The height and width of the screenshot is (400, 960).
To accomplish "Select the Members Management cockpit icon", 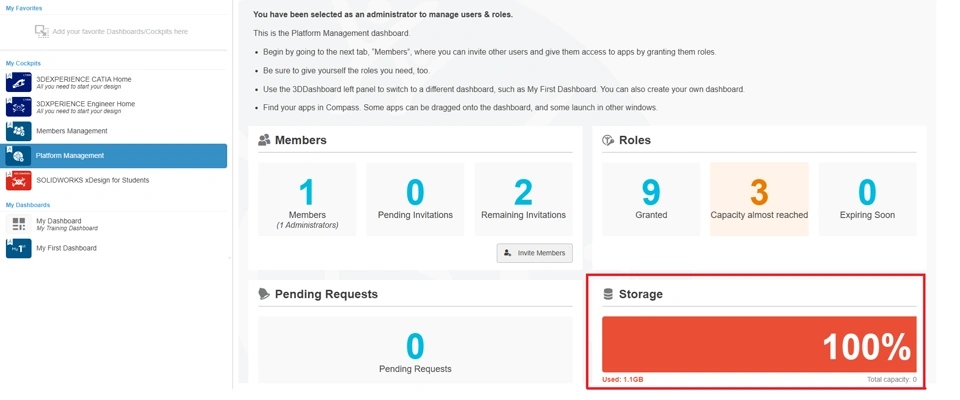I will (18, 131).
